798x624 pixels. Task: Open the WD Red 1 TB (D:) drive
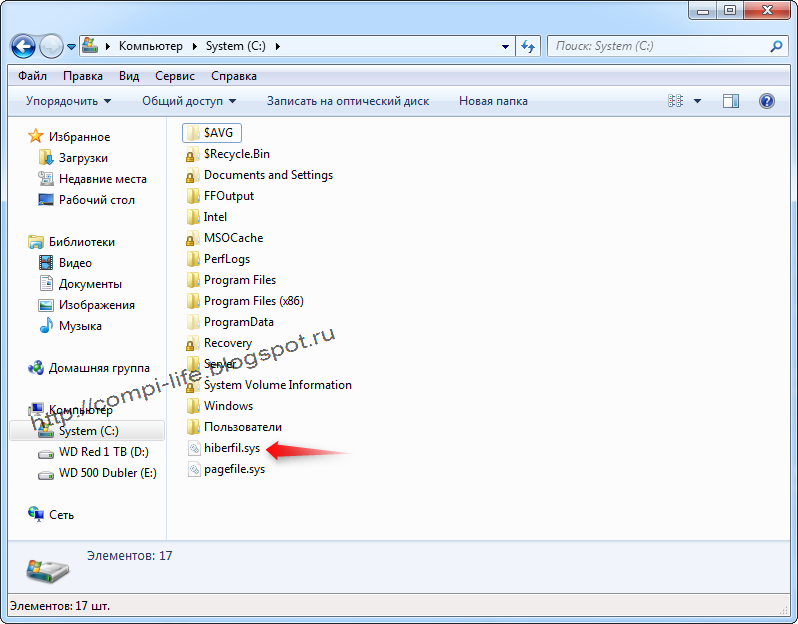coord(103,451)
